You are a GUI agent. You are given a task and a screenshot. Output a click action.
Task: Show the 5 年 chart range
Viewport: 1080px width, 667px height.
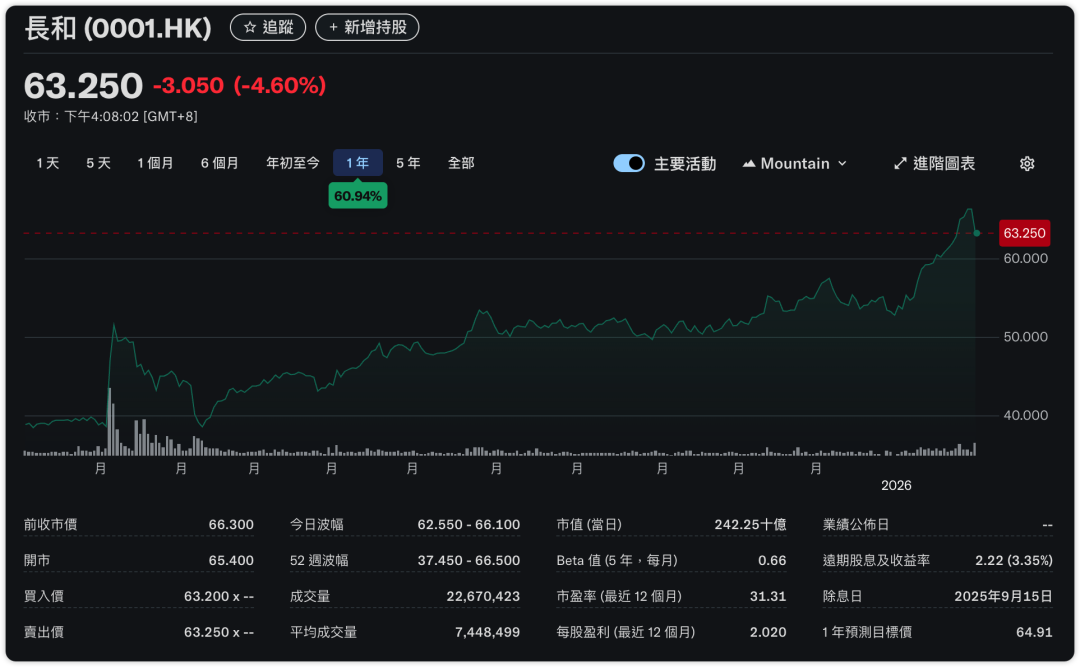408,163
